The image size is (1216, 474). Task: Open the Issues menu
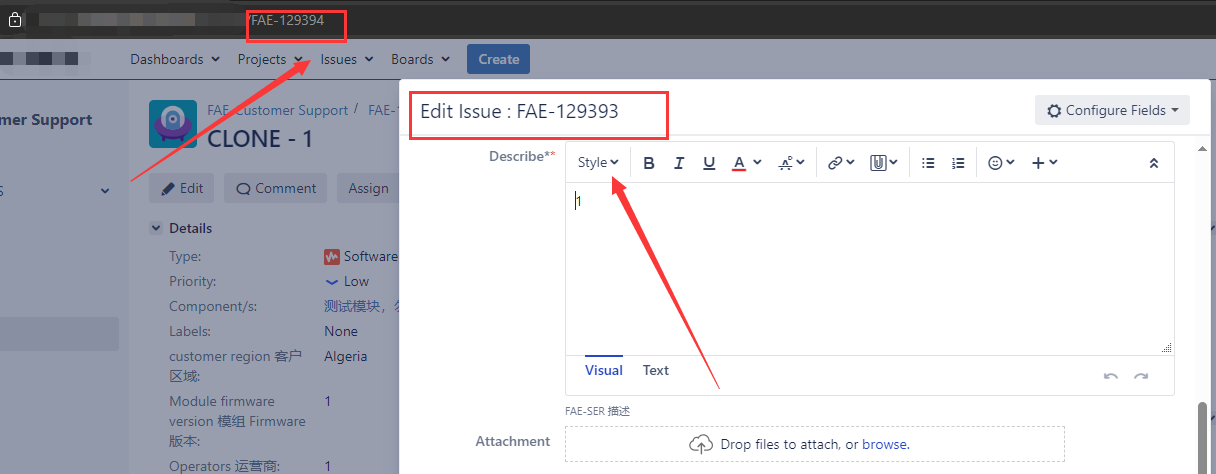pos(346,59)
